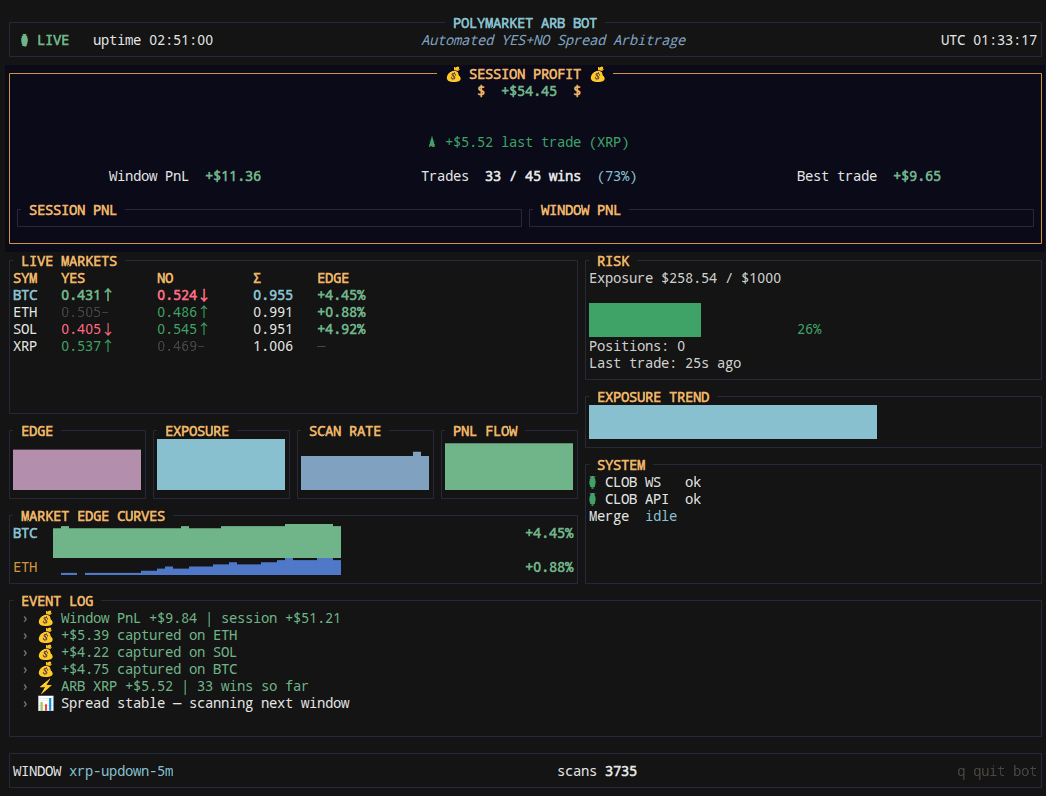Click the UTC 01:33:17 clock
Screen dimensions: 1046x796
point(989,40)
